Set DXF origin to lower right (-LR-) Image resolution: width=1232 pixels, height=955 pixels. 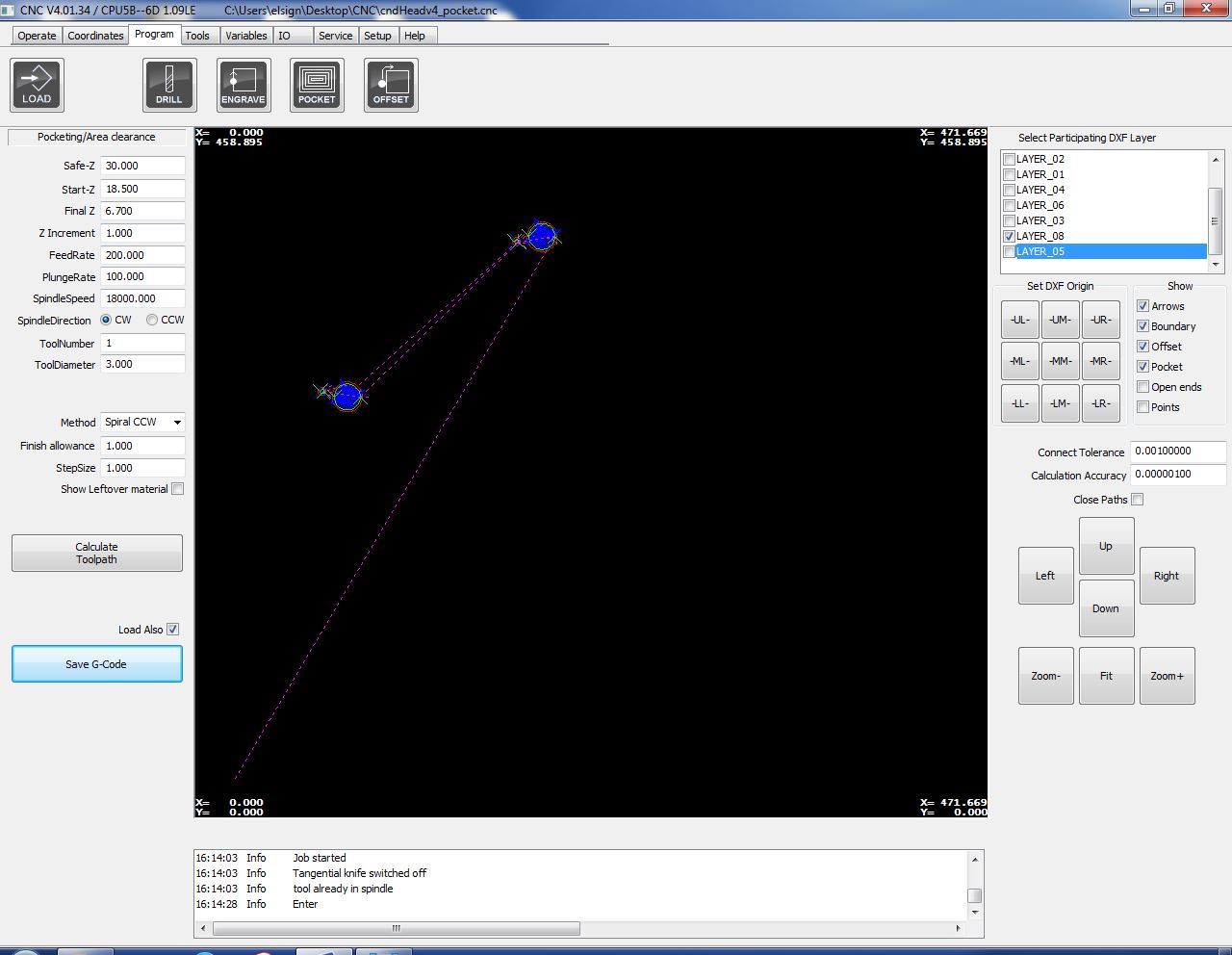1101,403
